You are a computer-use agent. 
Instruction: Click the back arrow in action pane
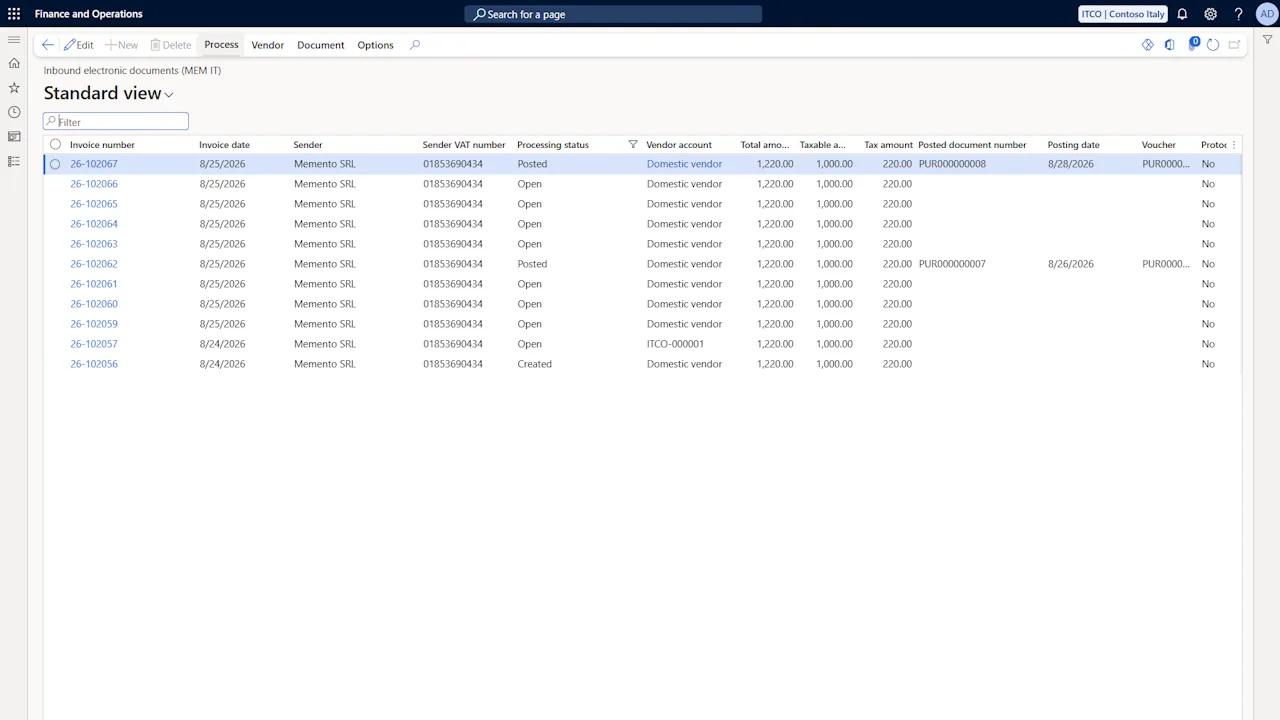47,45
